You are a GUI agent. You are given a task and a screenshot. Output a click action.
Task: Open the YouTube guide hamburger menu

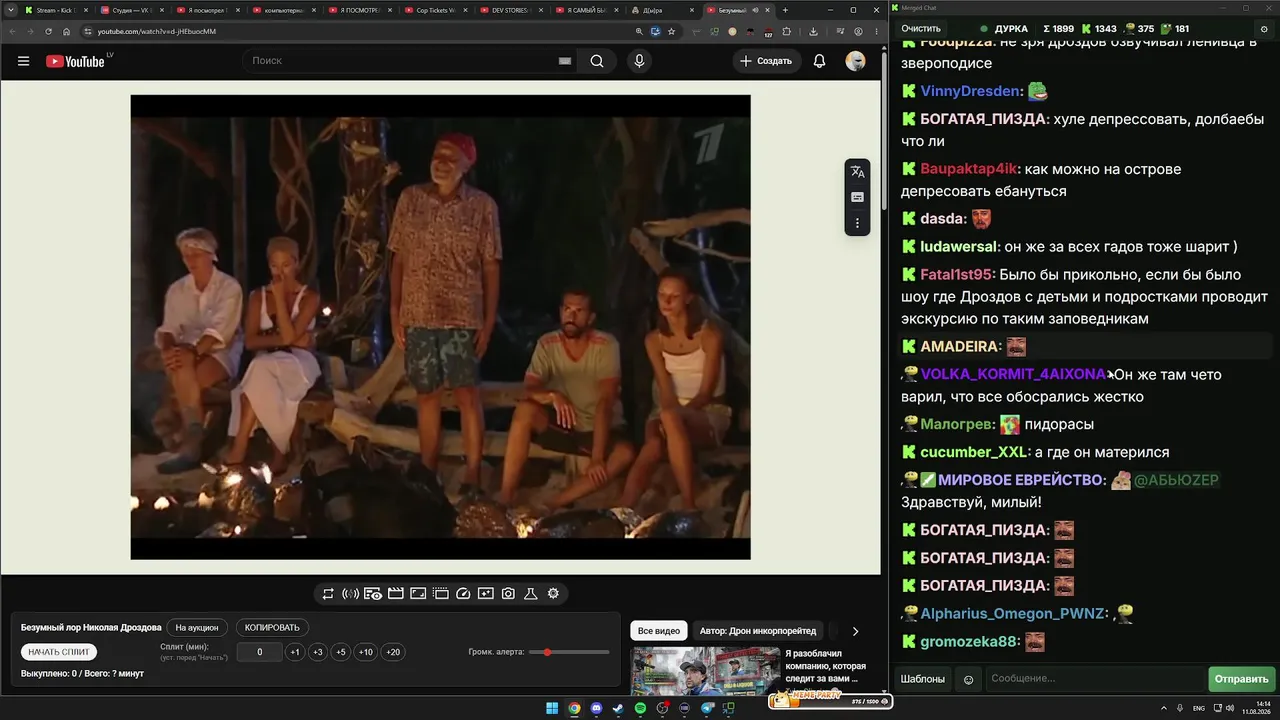(x=23, y=61)
